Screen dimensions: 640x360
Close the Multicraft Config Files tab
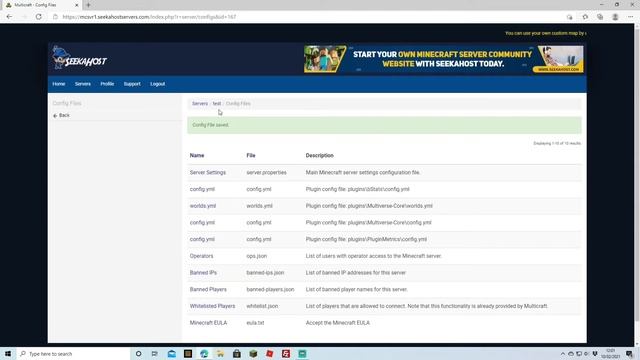pyautogui.click(x=76, y=5)
